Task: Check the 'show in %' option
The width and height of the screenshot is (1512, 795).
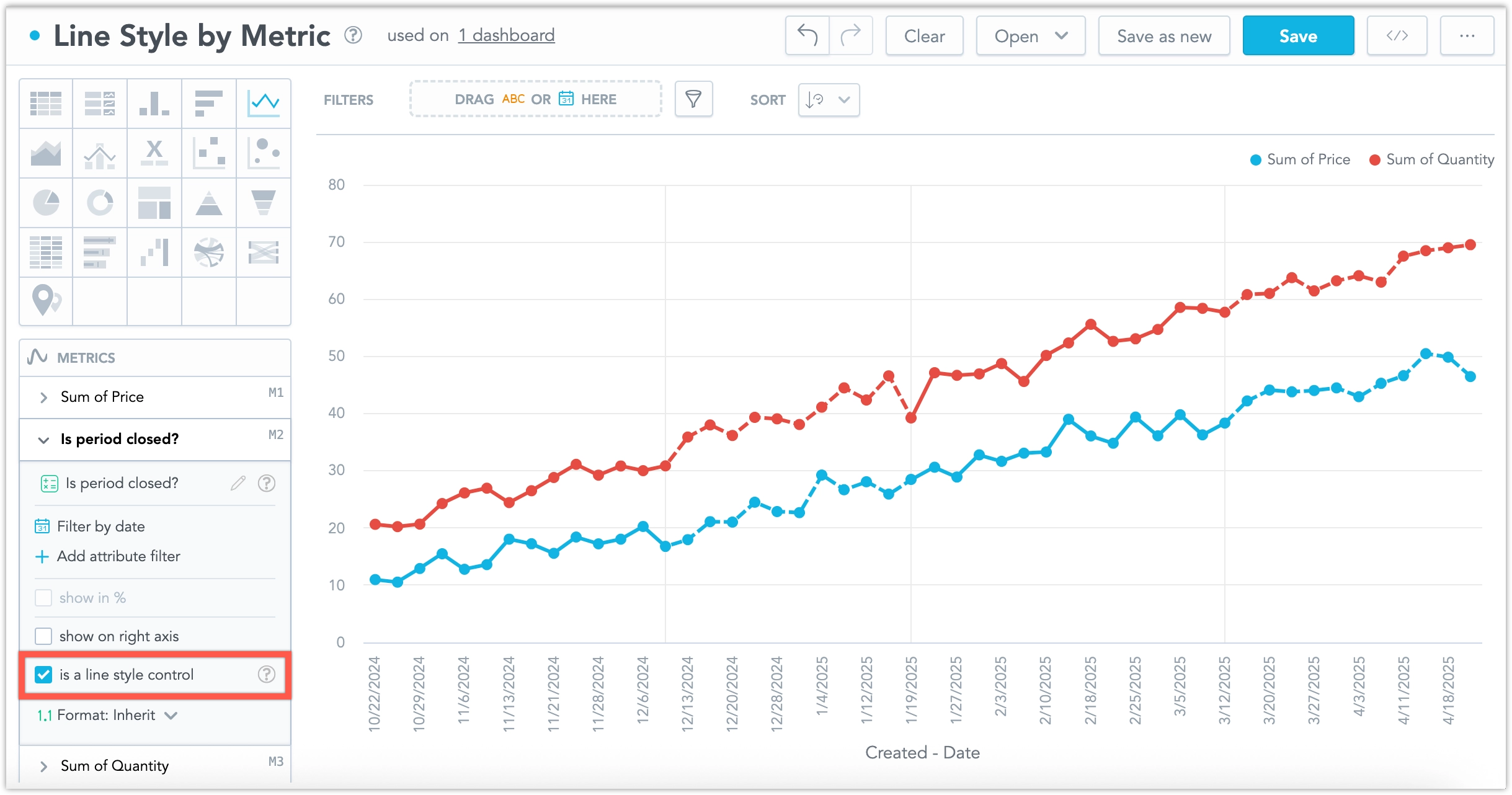Action: click(x=43, y=597)
